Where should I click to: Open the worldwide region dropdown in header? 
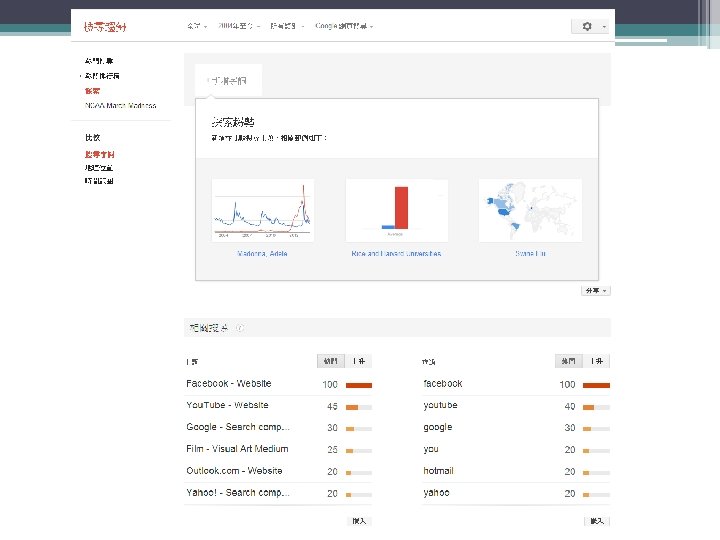197,26
